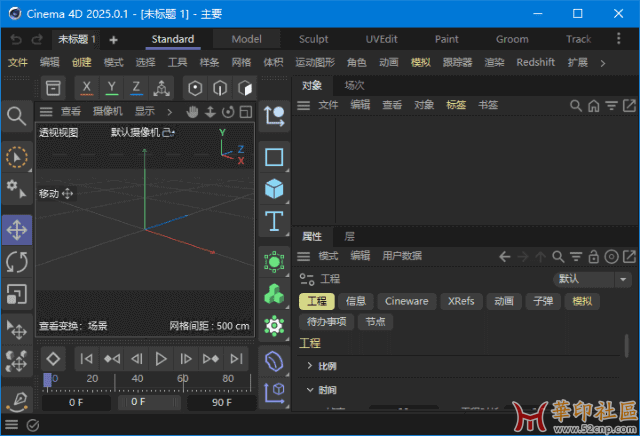Switch to the 场次 tab

[354, 85]
